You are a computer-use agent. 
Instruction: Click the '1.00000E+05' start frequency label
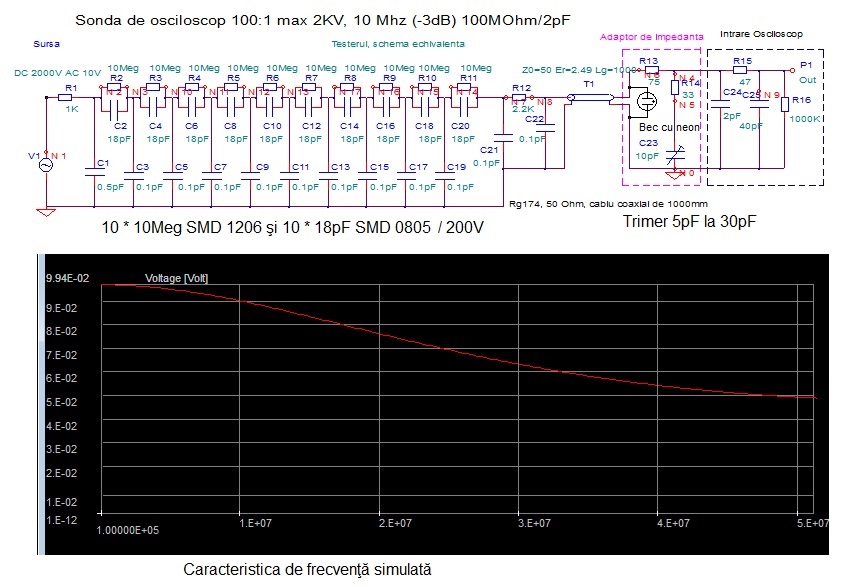click(x=128, y=530)
